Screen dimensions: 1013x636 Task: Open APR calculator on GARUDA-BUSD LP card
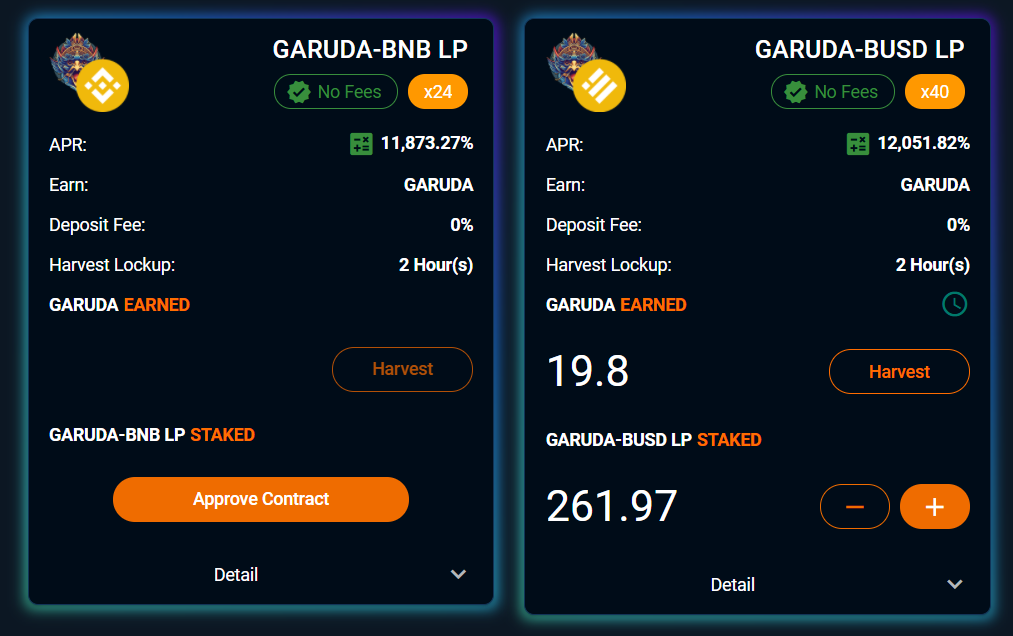click(x=858, y=143)
